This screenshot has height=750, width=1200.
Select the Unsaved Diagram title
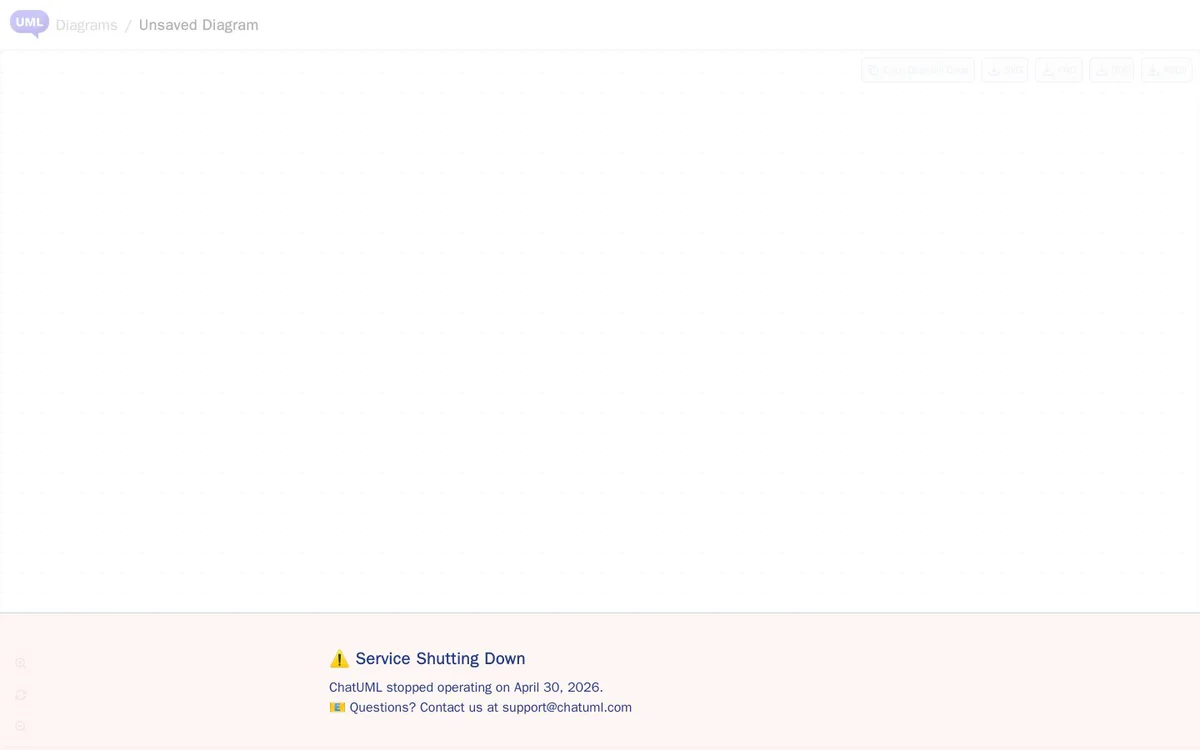tap(198, 25)
